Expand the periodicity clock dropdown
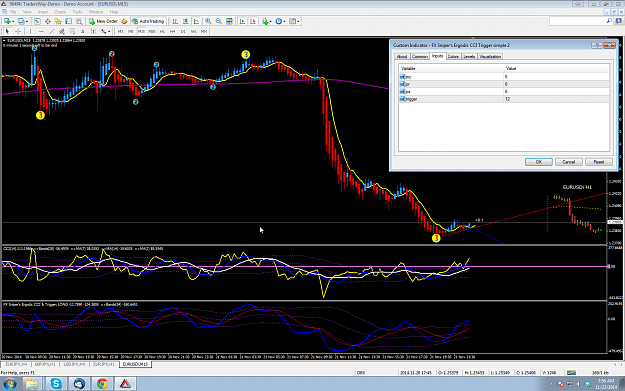Screen dimensions: 625x391 pyautogui.click(x=284, y=21)
